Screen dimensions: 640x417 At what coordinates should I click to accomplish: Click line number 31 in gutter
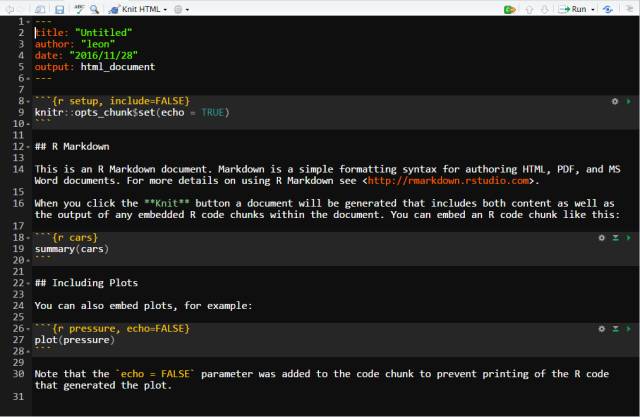coord(18,397)
